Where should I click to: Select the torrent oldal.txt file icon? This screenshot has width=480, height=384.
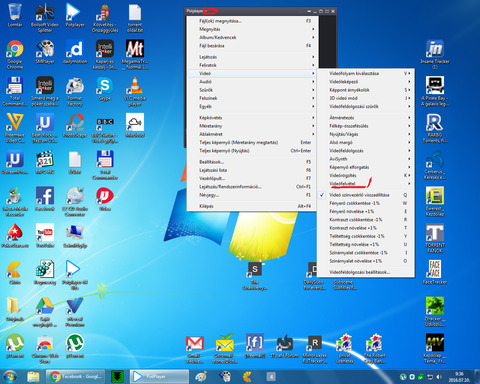[x=135, y=17]
